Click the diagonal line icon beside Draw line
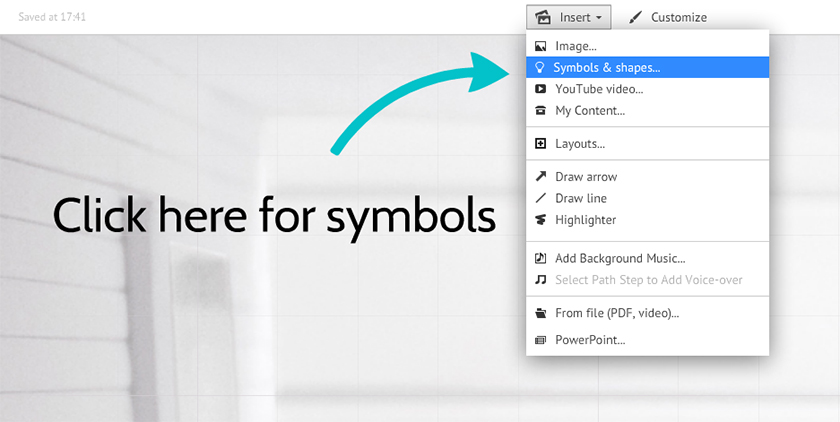This screenshot has height=422, width=840. tap(541, 198)
